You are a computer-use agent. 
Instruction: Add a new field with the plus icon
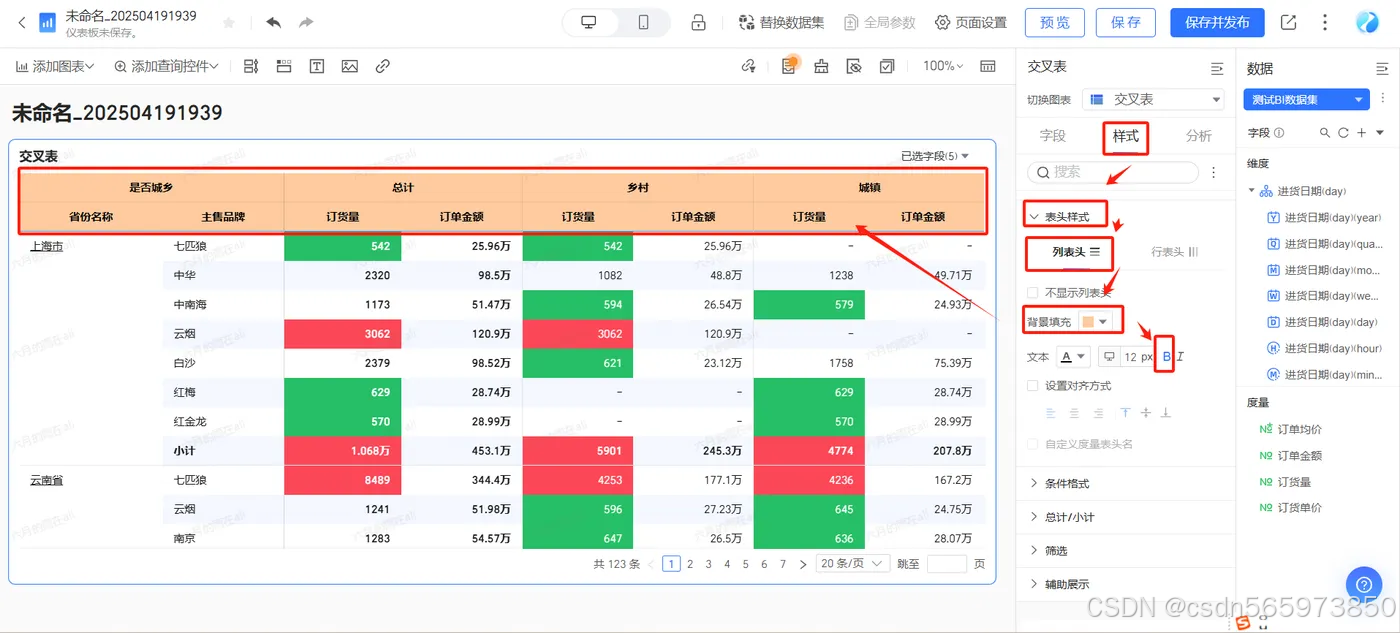pos(1362,132)
